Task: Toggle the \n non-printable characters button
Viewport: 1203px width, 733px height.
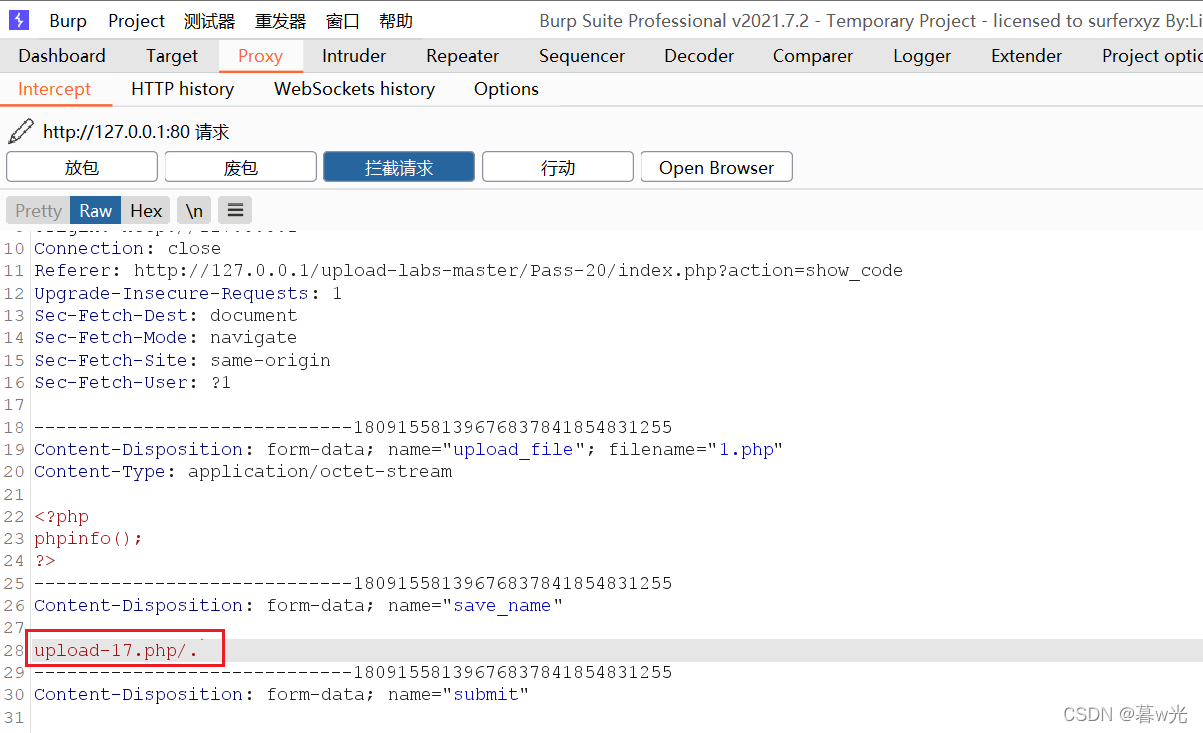Action: (x=194, y=210)
